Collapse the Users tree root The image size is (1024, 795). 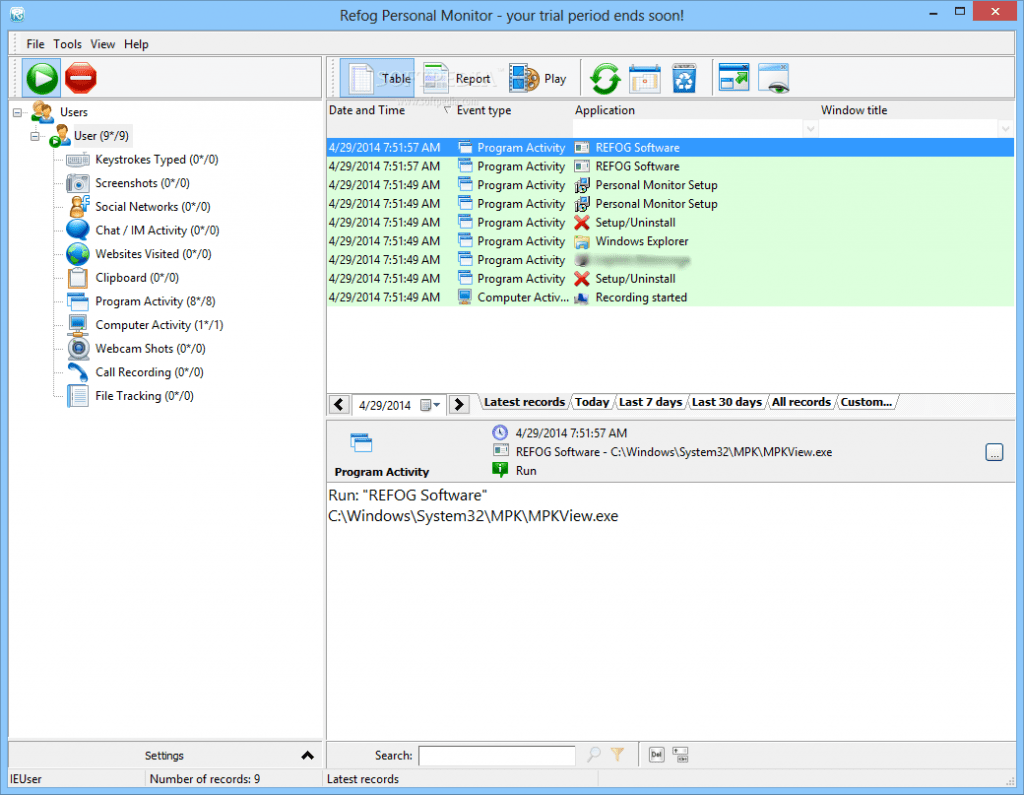click(x=18, y=112)
